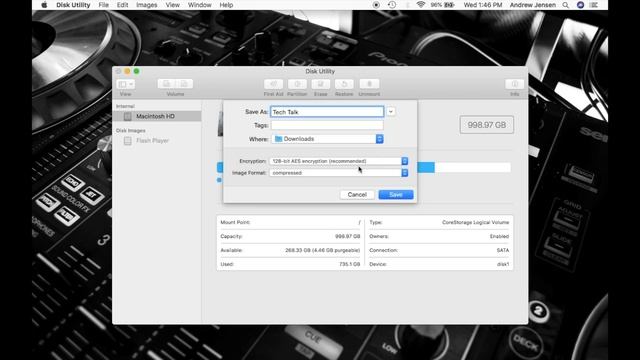Run First Aid from toolbar
This screenshot has width=640, height=360.
pyautogui.click(x=273, y=84)
